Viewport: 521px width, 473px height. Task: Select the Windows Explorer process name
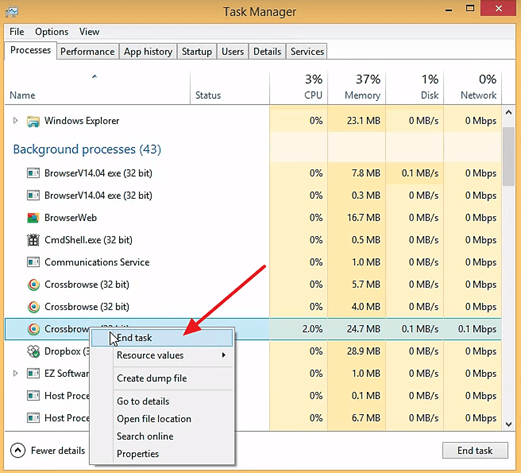click(82, 121)
